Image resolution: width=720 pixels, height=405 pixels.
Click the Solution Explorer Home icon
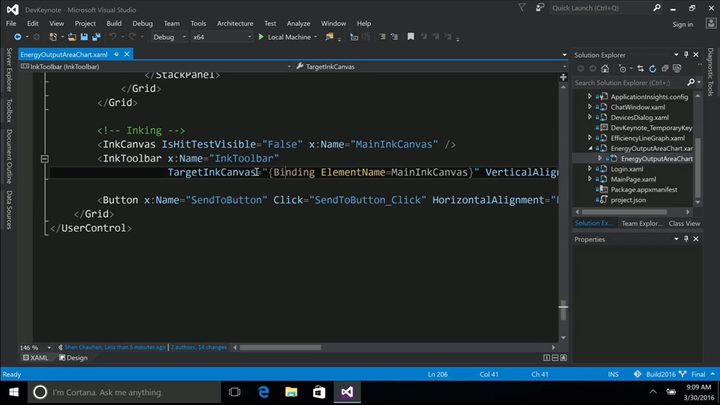(x=605, y=68)
